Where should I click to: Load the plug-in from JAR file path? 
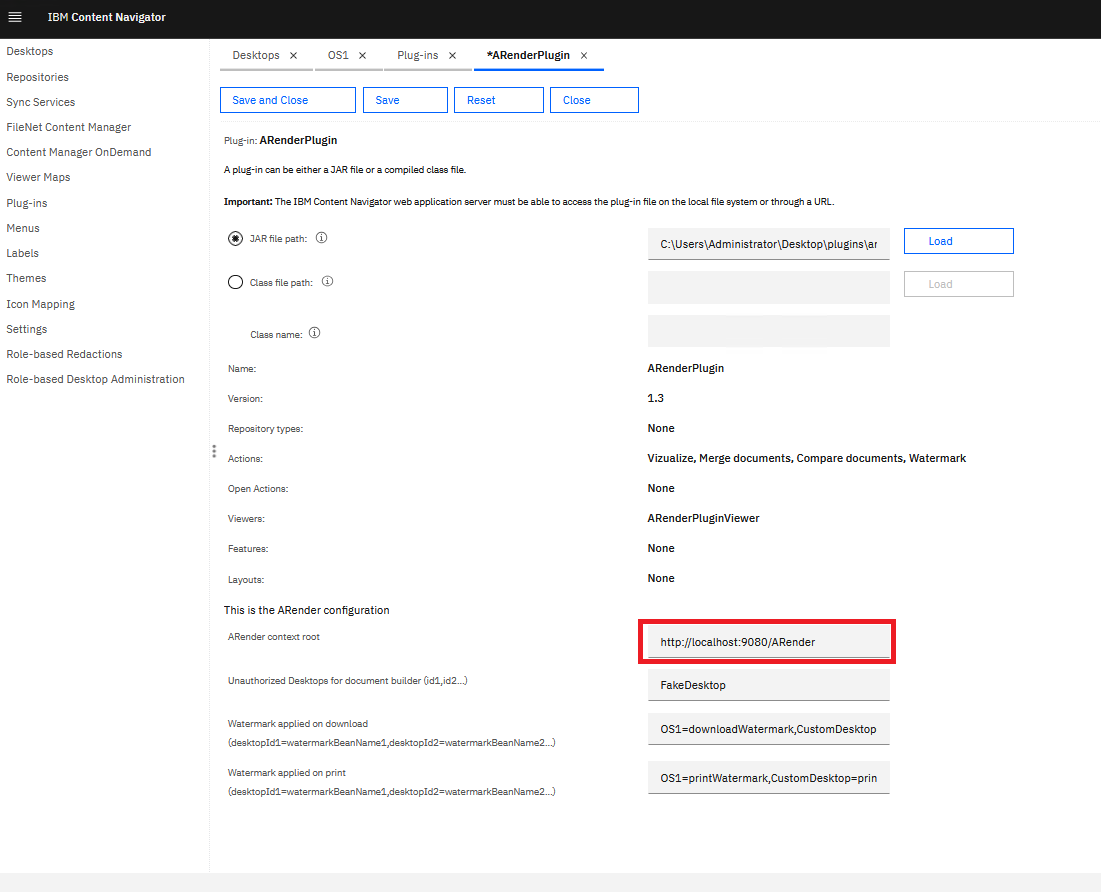point(958,241)
